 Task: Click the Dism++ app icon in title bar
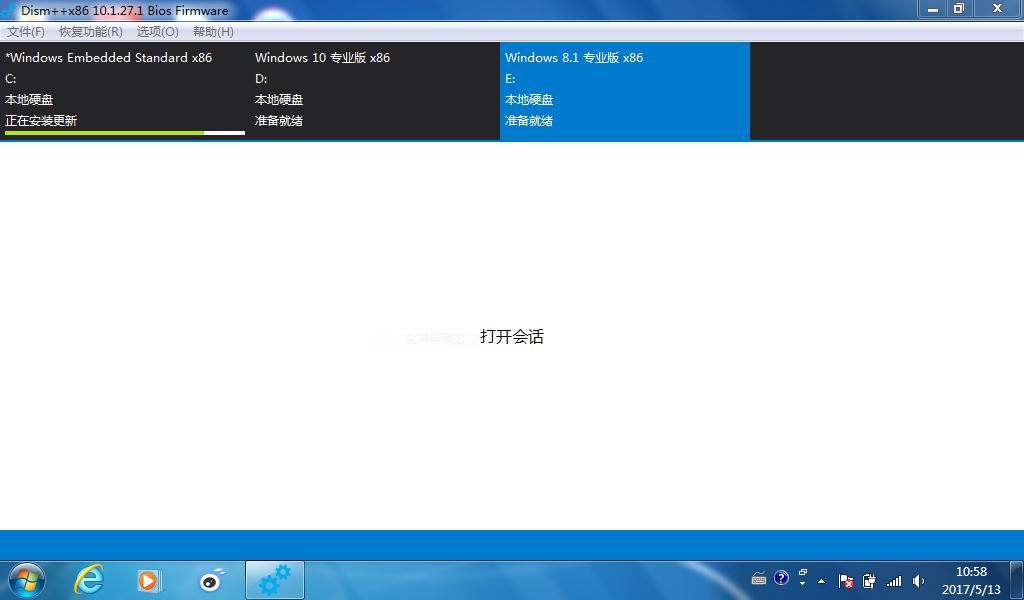(9, 10)
